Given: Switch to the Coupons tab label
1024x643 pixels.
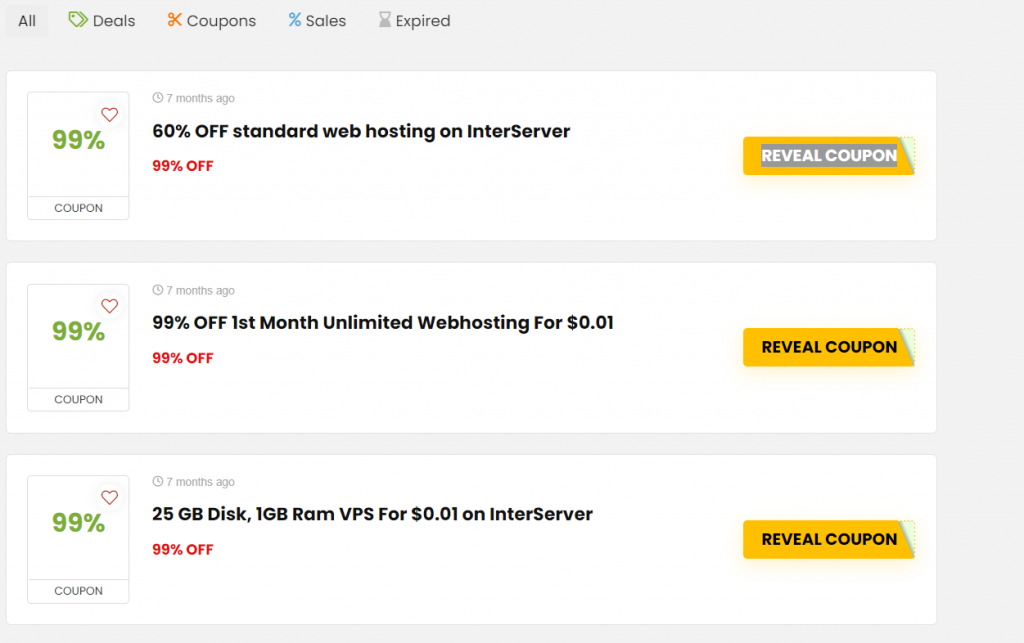Looking at the screenshot, I should coord(222,21).
